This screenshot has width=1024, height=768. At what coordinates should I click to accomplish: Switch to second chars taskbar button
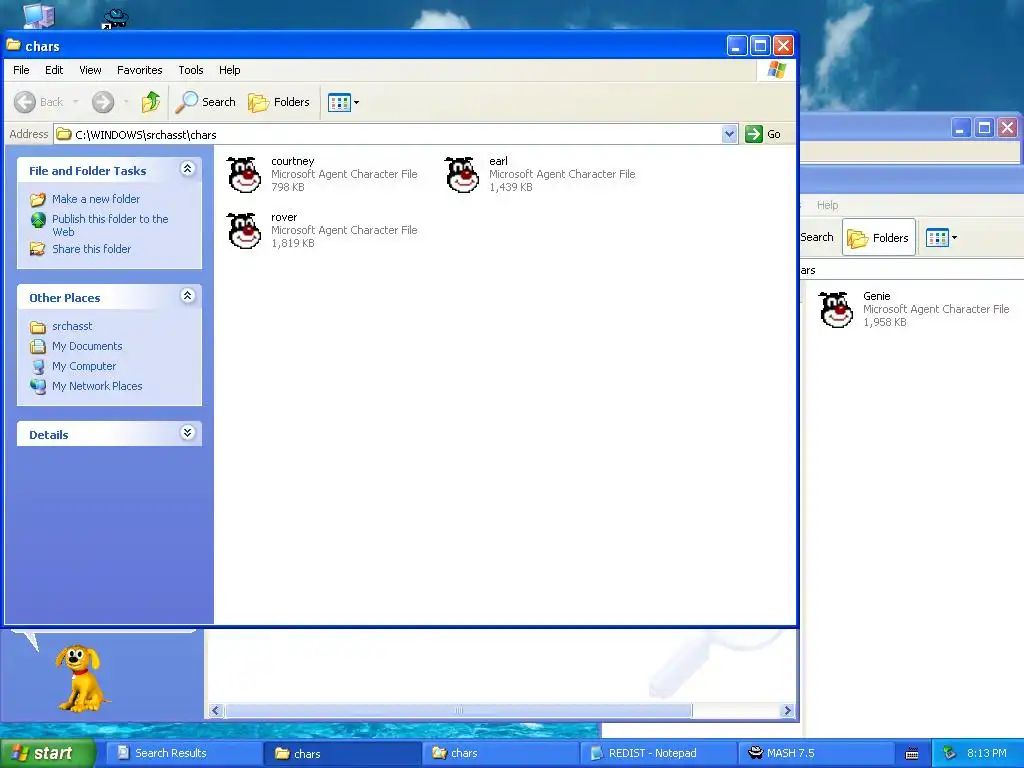tap(500, 754)
